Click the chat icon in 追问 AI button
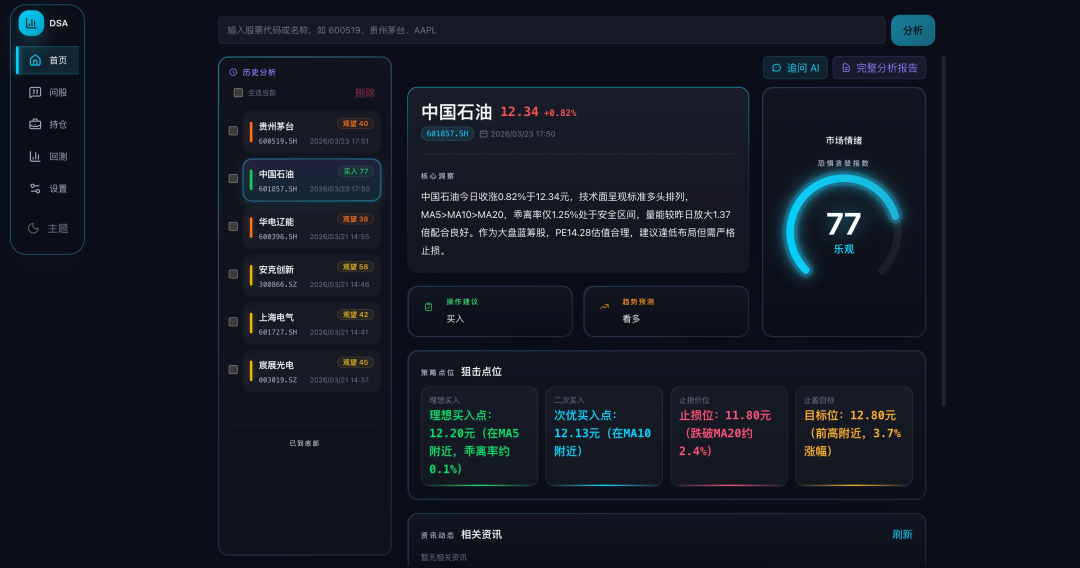This screenshot has height=568, width=1080. (x=777, y=68)
